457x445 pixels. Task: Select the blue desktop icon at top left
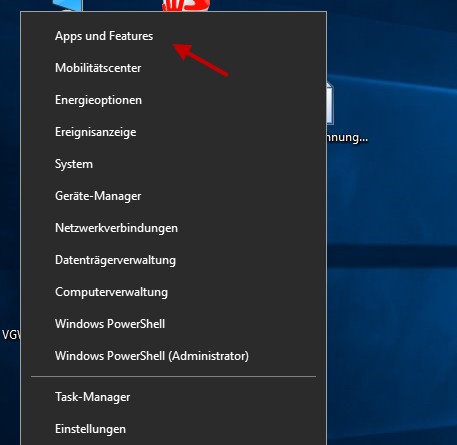(x=67, y=5)
